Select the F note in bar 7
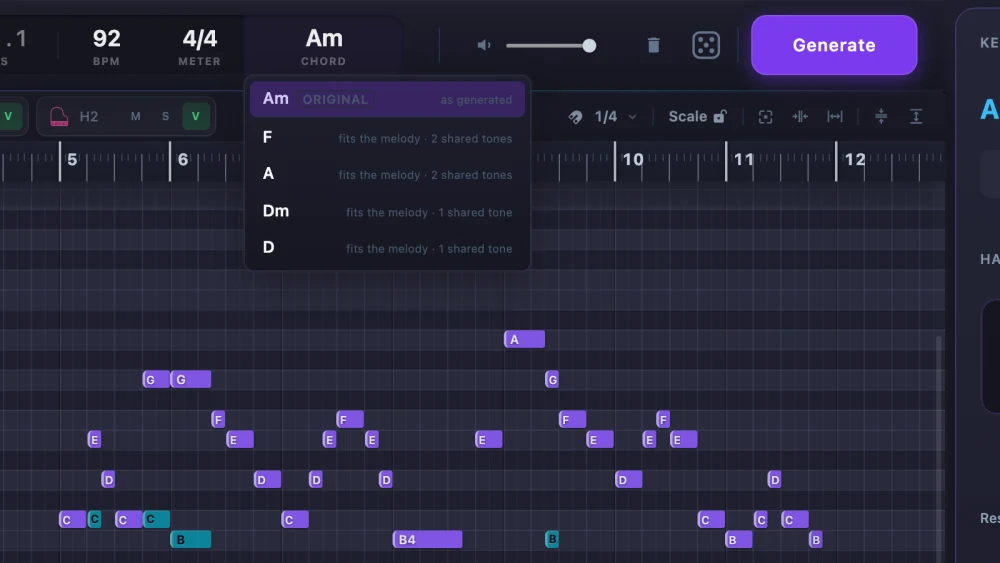 click(x=350, y=420)
